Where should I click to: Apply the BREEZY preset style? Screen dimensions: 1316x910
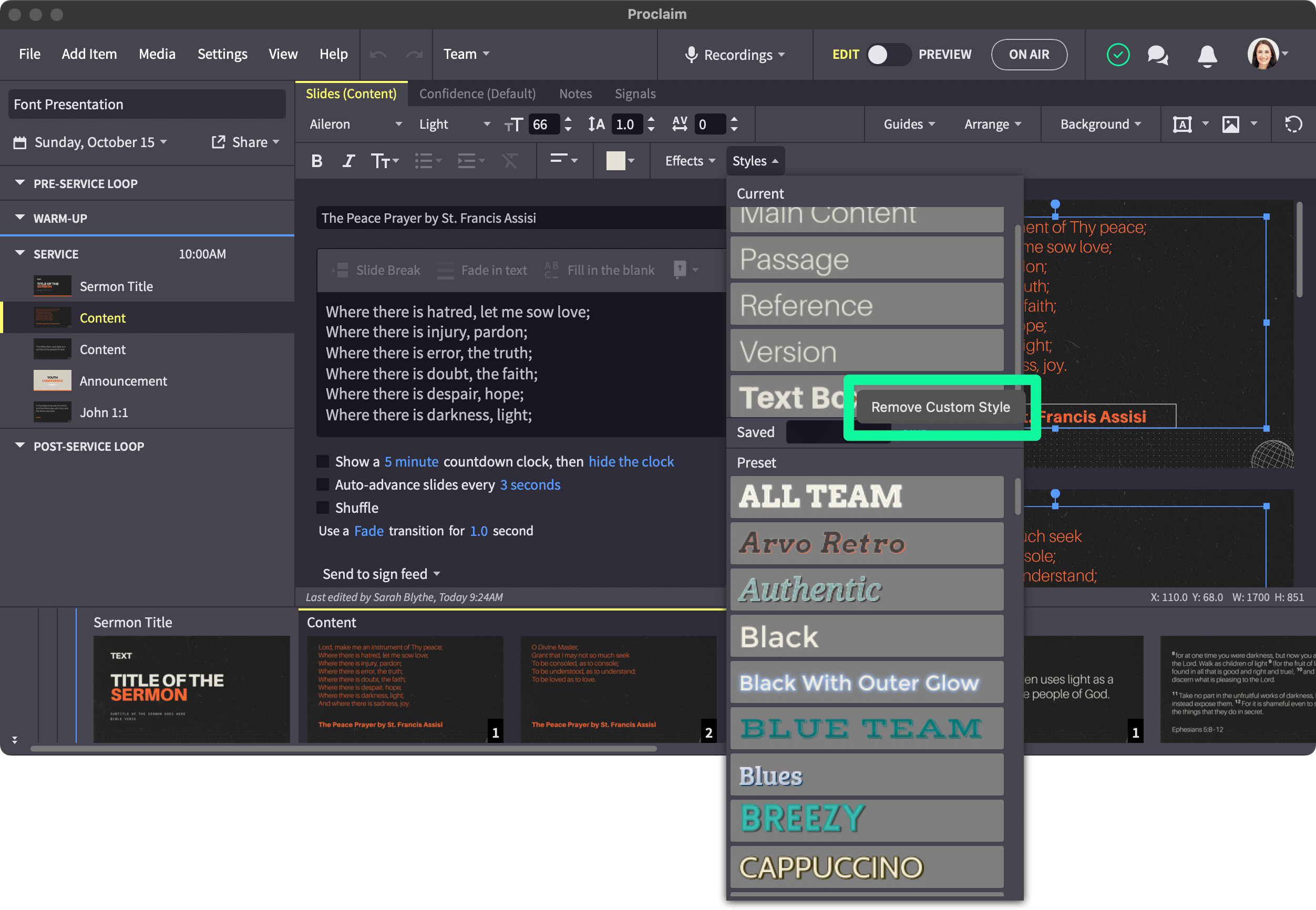[866, 820]
